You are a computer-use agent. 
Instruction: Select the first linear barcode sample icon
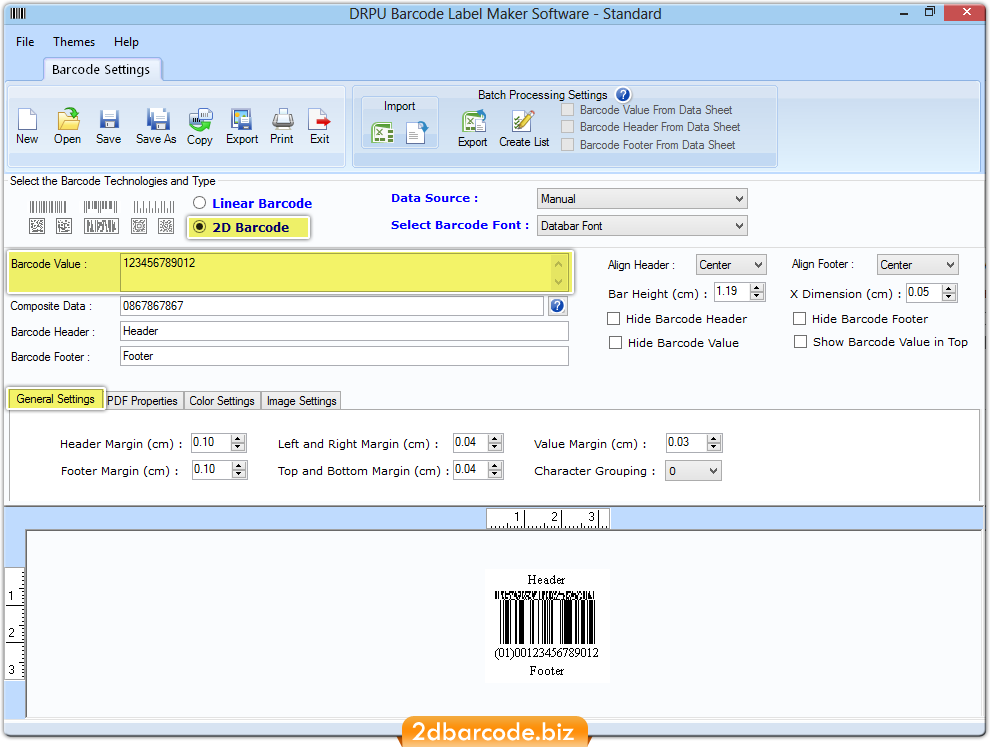click(x=48, y=207)
